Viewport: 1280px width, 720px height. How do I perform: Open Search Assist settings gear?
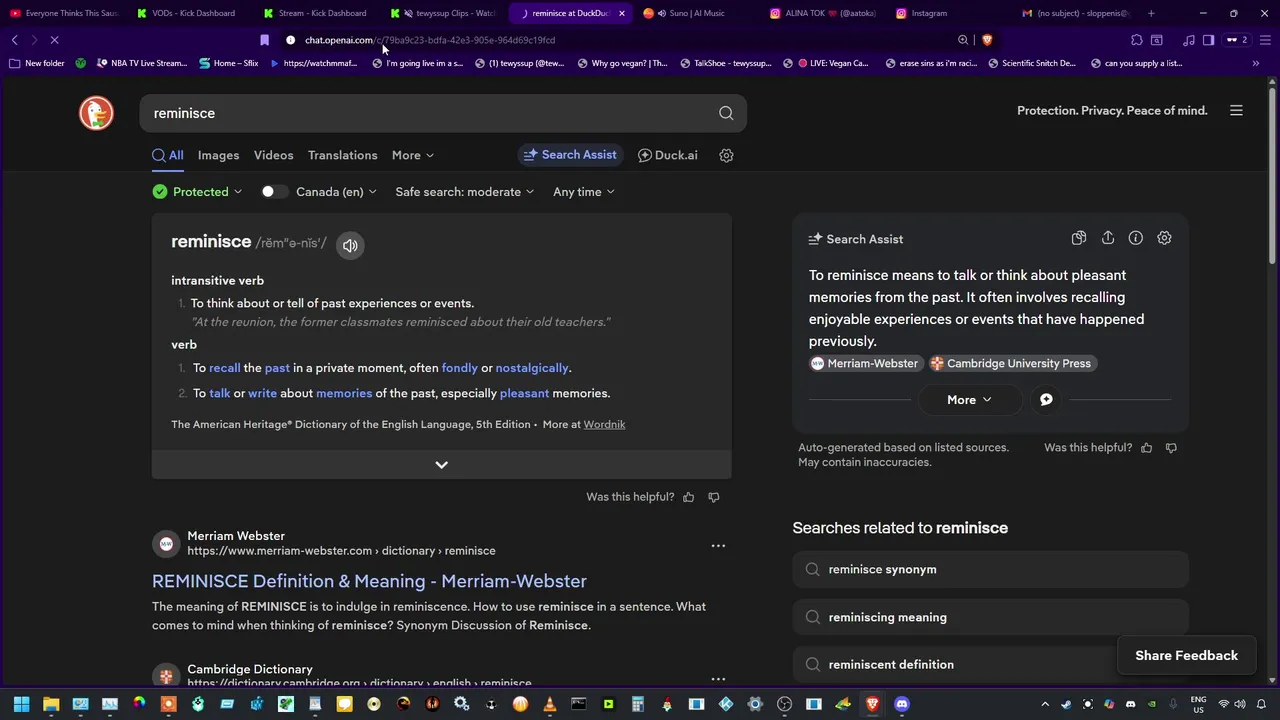[x=1164, y=238]
